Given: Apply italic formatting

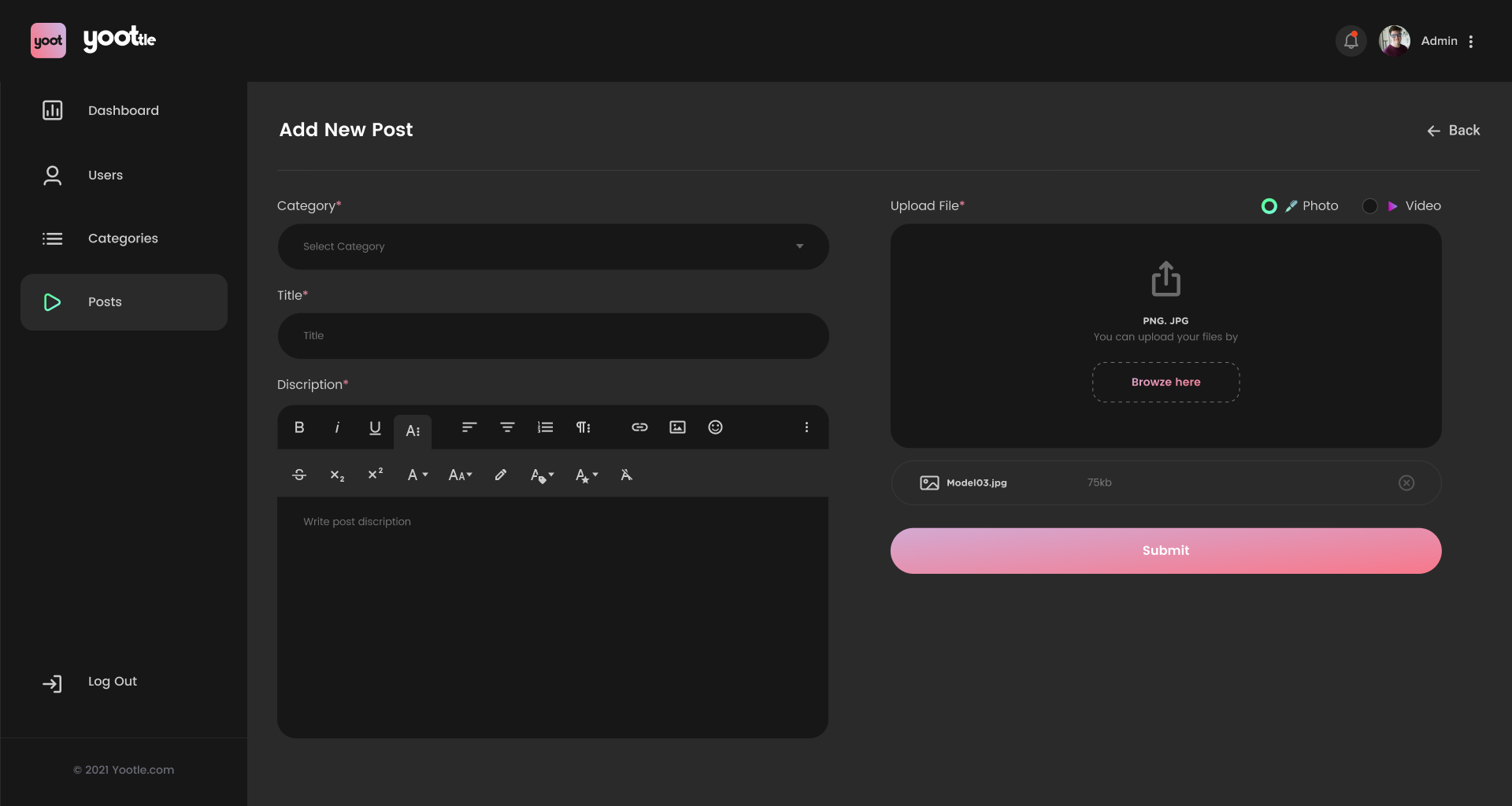Looking at the screenshot, I should (x=337, y=427).
